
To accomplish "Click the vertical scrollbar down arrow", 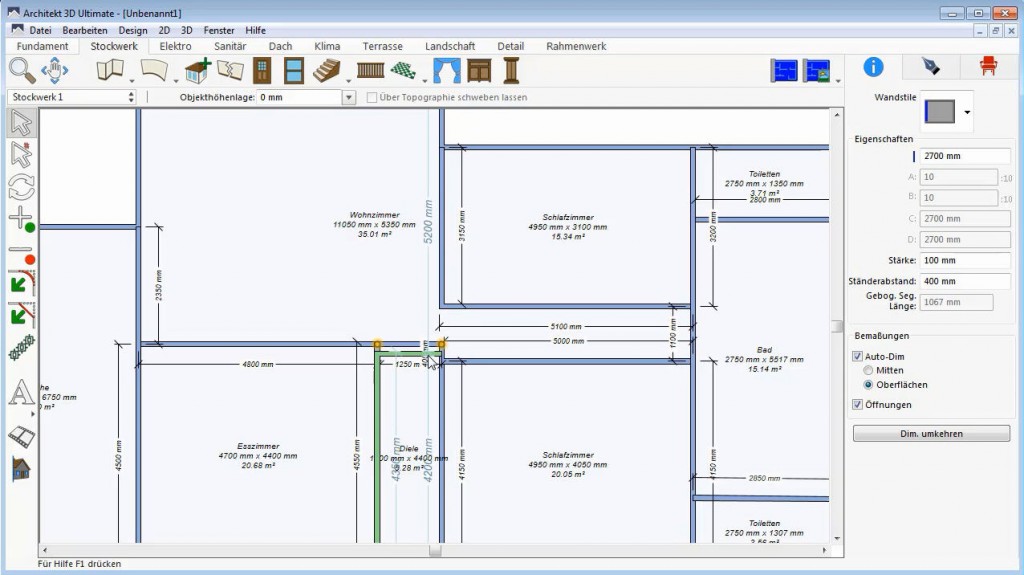I will [x=837, y=538].
